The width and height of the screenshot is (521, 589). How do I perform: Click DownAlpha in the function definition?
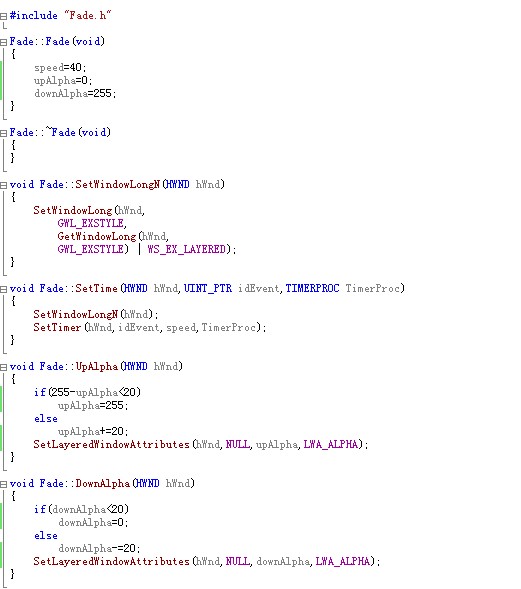[103, 483]
